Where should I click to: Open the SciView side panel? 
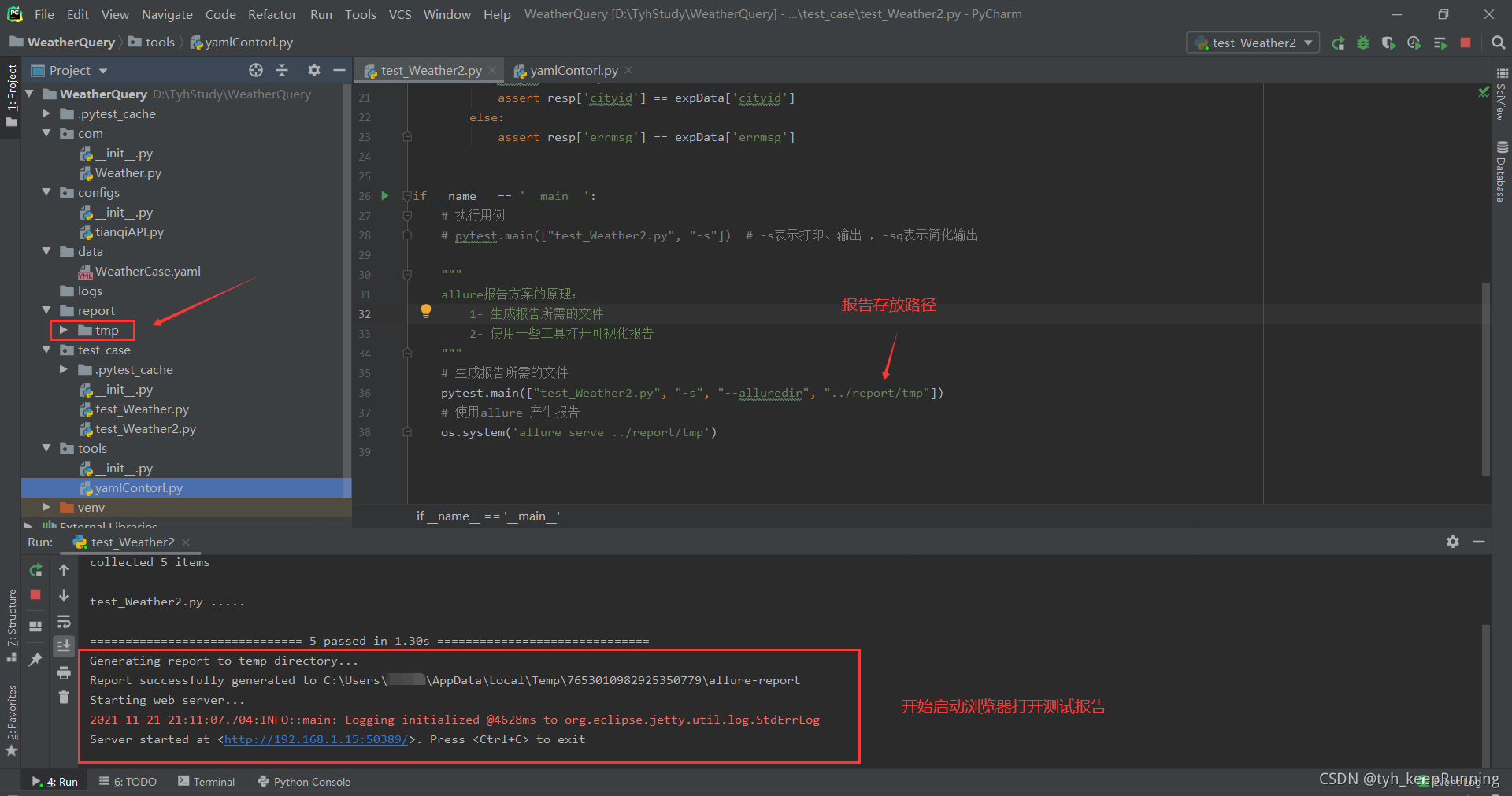tap(1501, 94)
